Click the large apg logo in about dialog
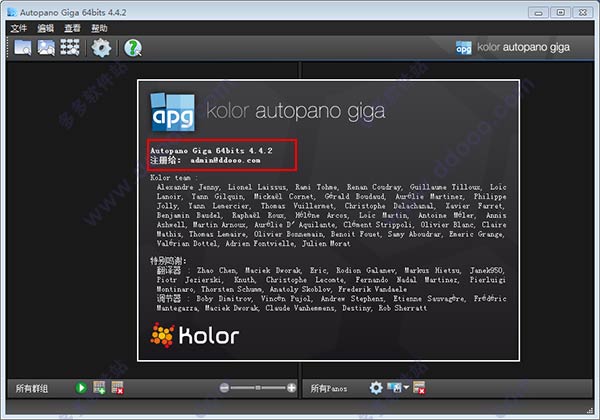 [173, 112]
